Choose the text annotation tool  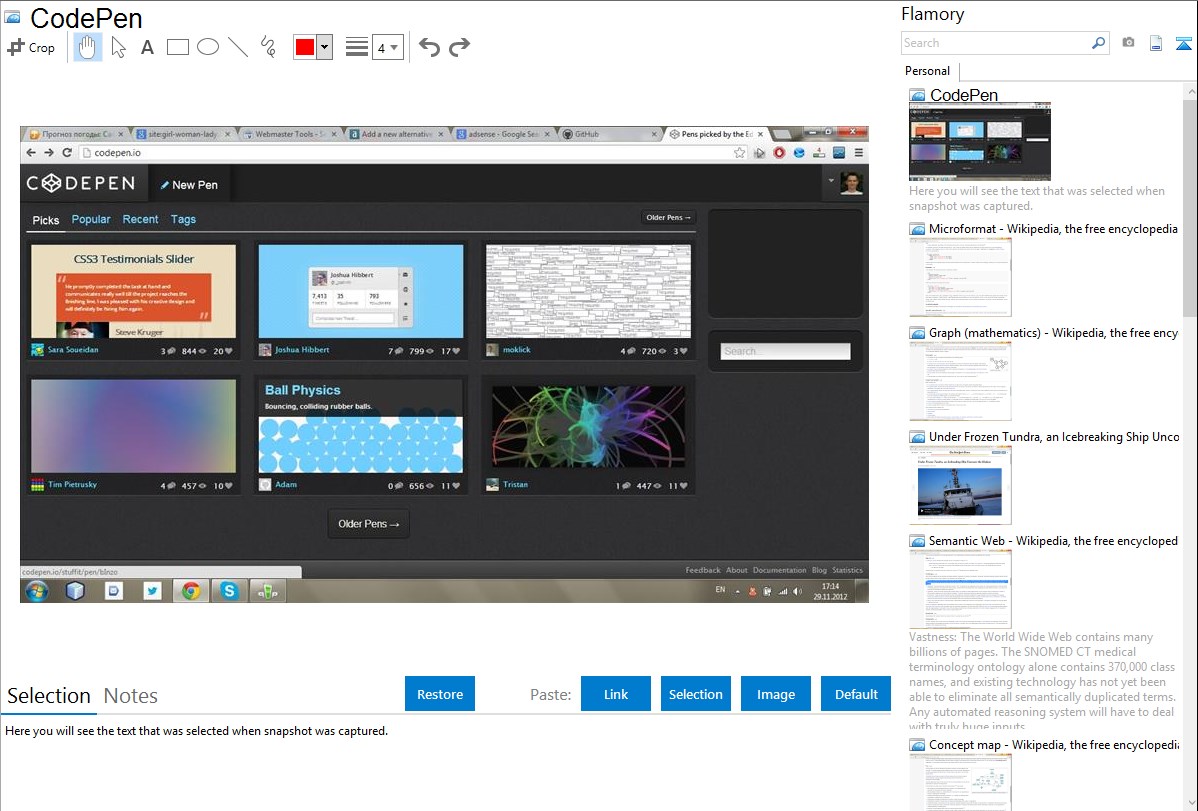pos(147,47)
